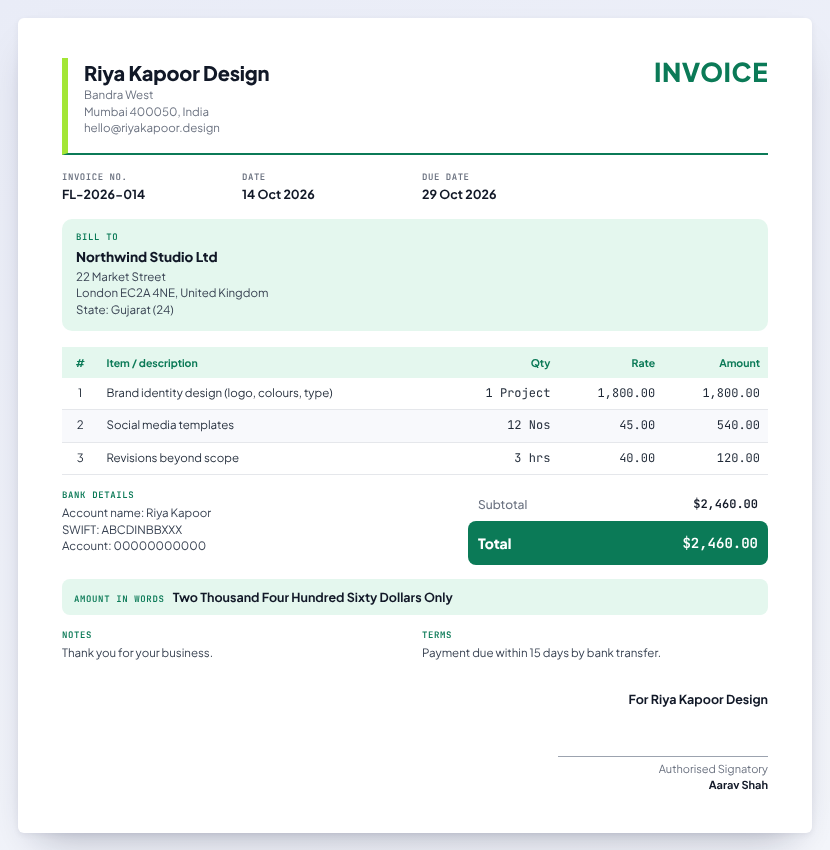Image resolution: width=830 pixels, height=850 pixels.
Task: Click the AMOUNT IN WORDS label
Action: [119, 599]
